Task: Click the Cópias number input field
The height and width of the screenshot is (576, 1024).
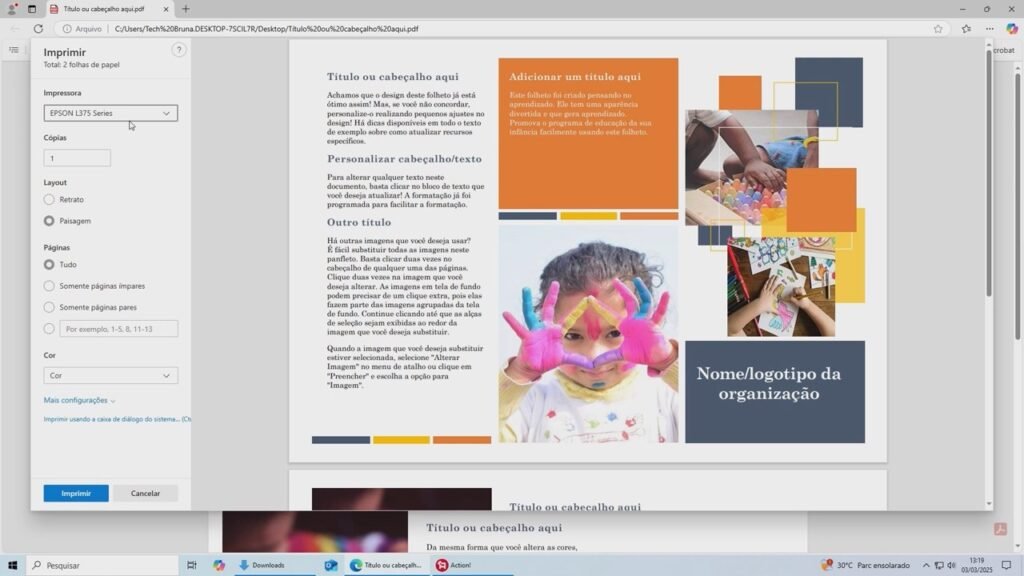Action: click(77, 158)
